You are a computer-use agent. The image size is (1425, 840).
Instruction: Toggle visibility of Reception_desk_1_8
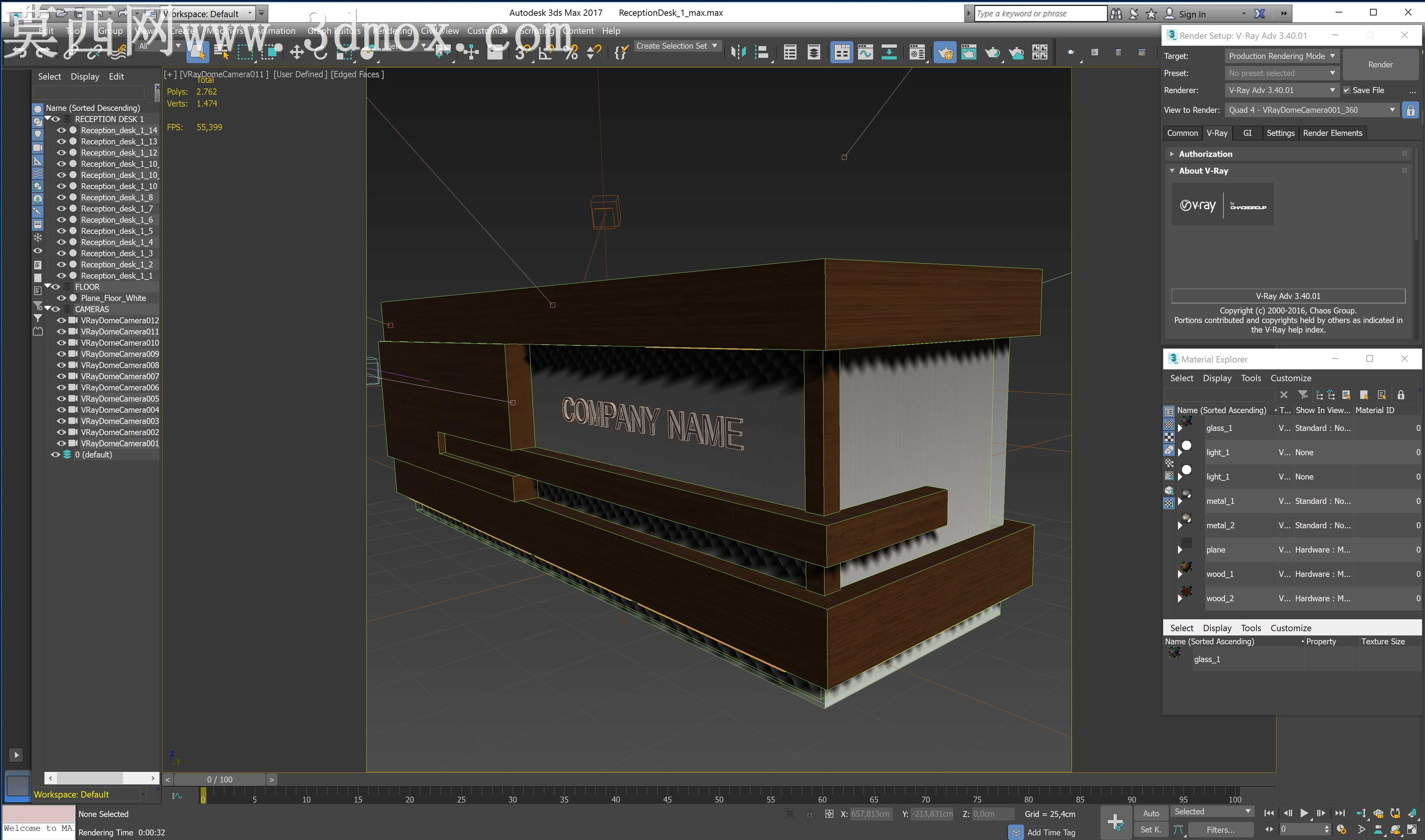[x=61, y=198]
